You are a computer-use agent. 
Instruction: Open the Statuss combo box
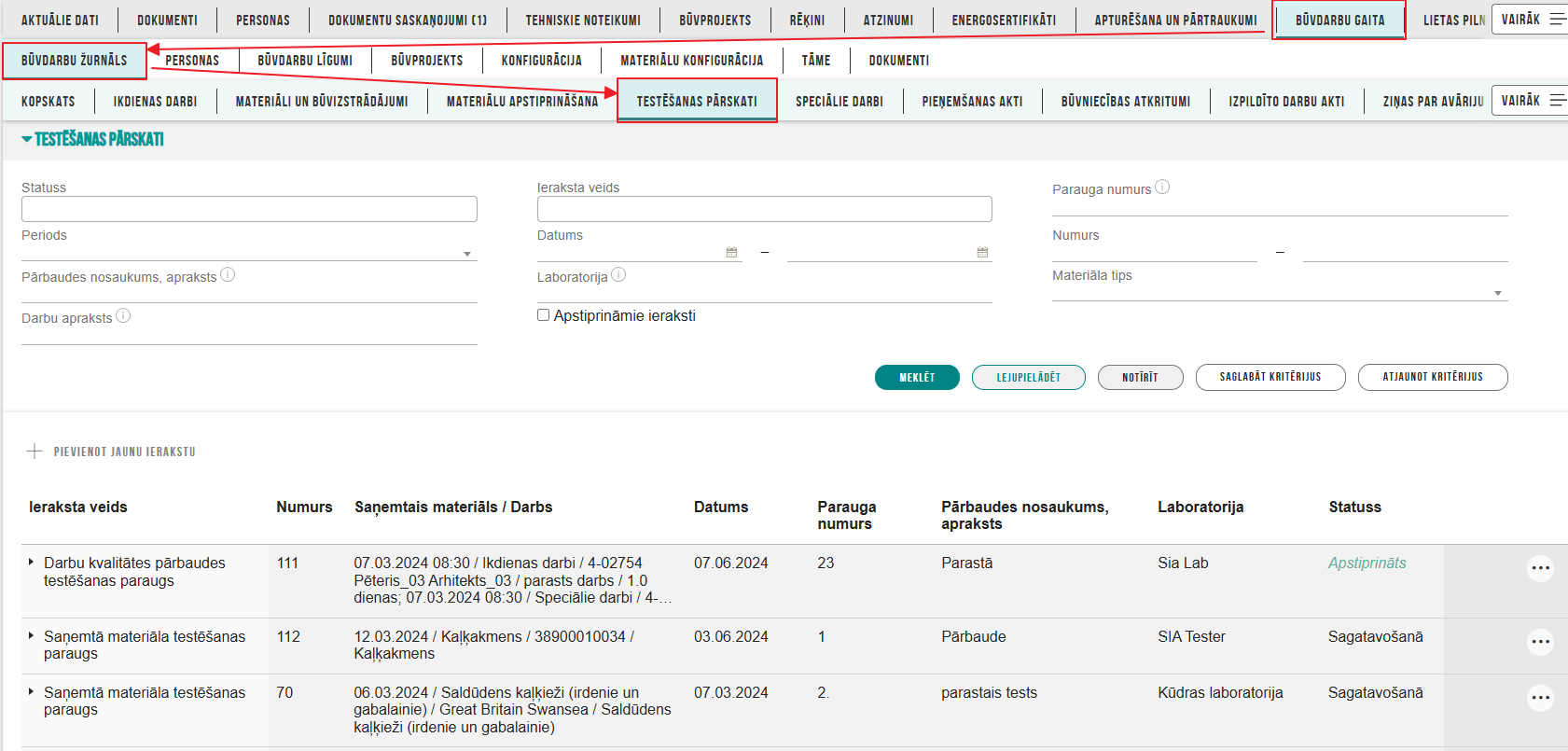pos(249,209)
